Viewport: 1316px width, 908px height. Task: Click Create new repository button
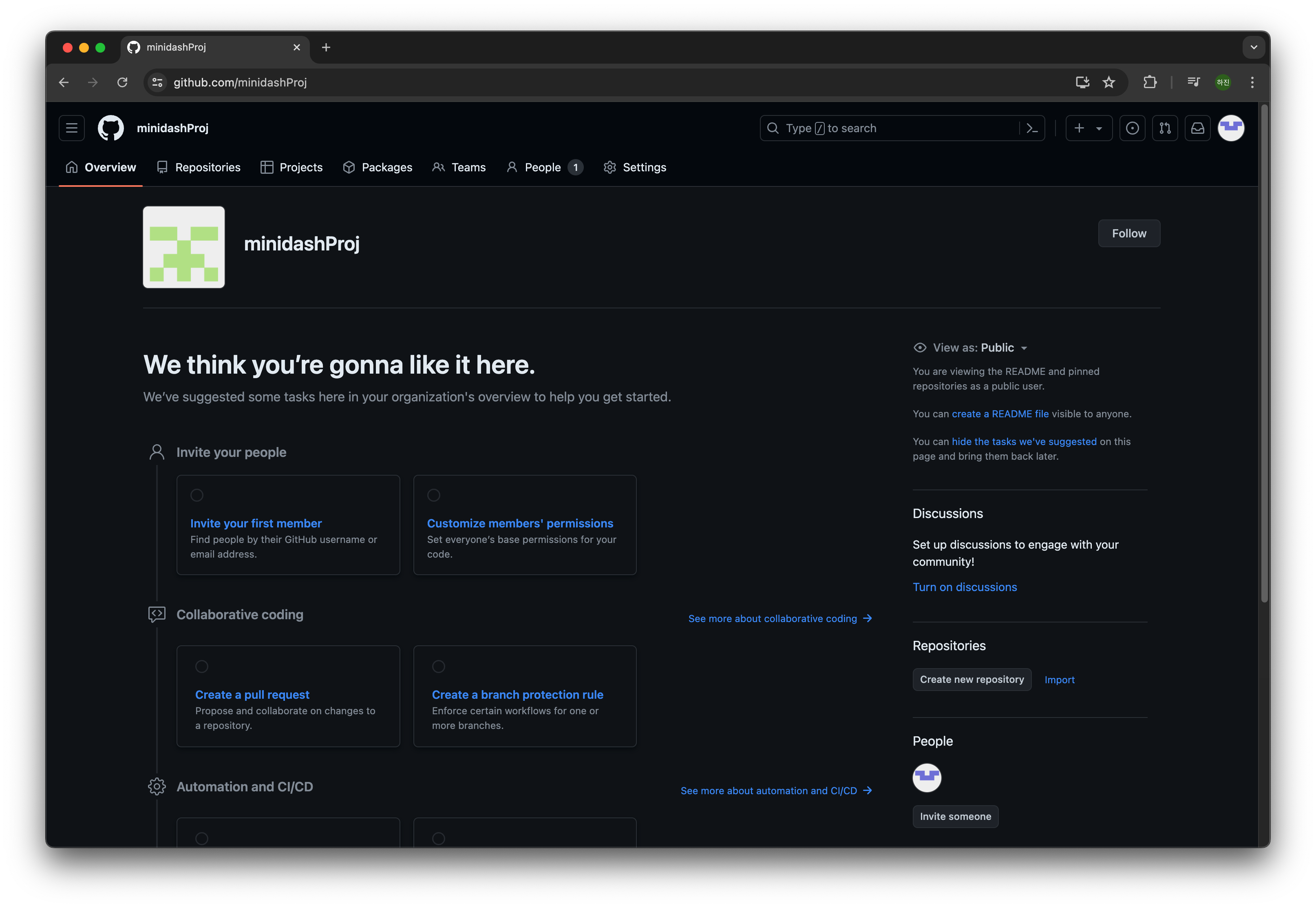coord(972,679)
